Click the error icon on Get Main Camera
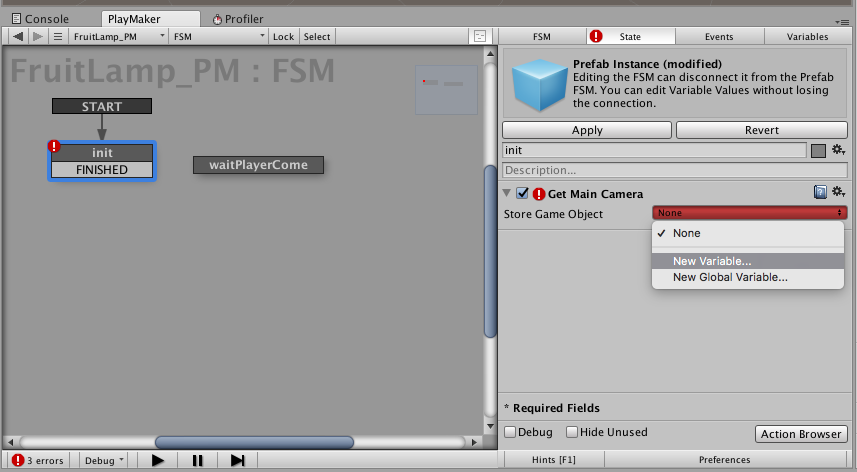857x472 pixels. tap(539, 194)
